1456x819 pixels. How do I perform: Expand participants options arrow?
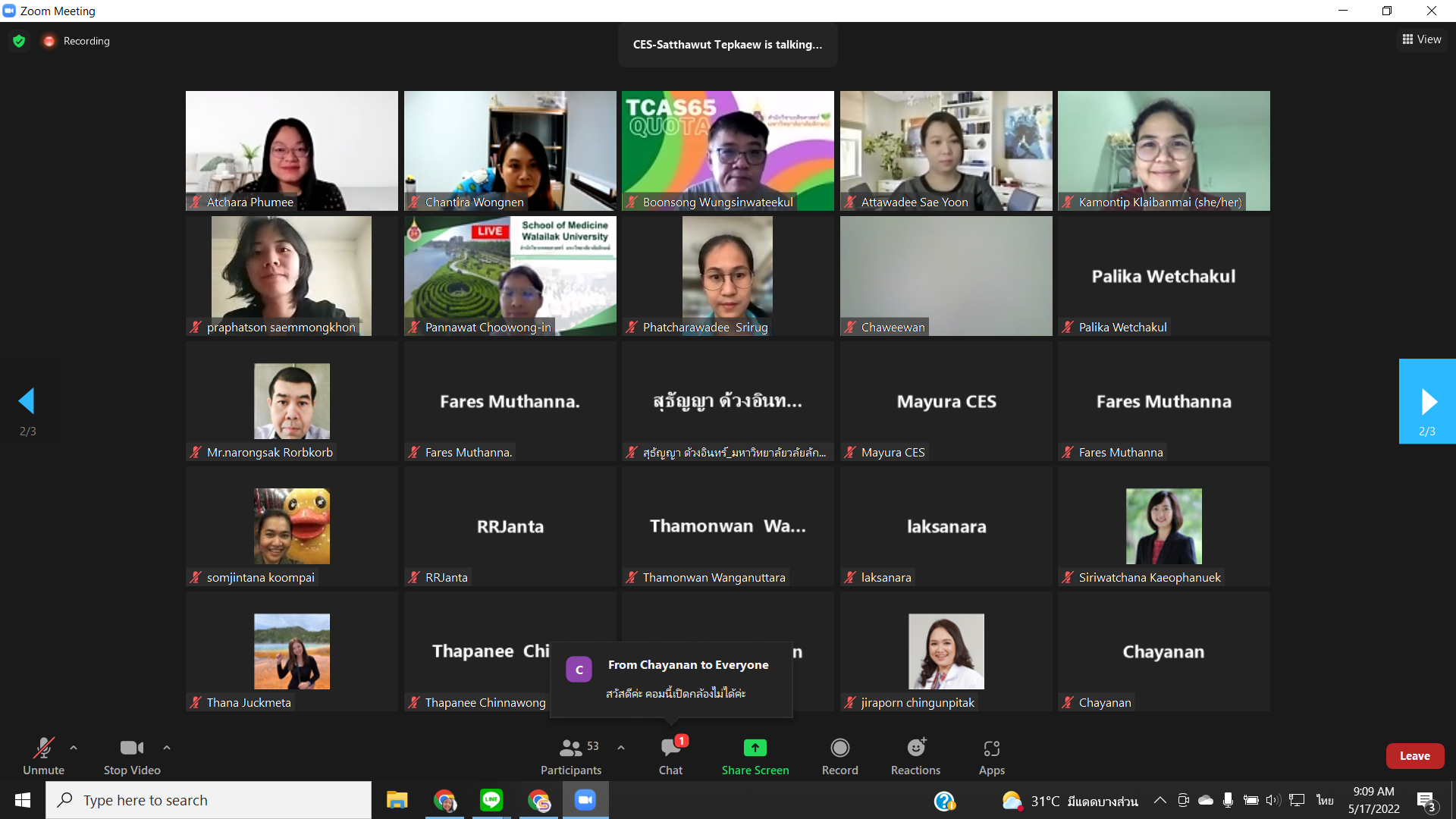coord(621,748)
